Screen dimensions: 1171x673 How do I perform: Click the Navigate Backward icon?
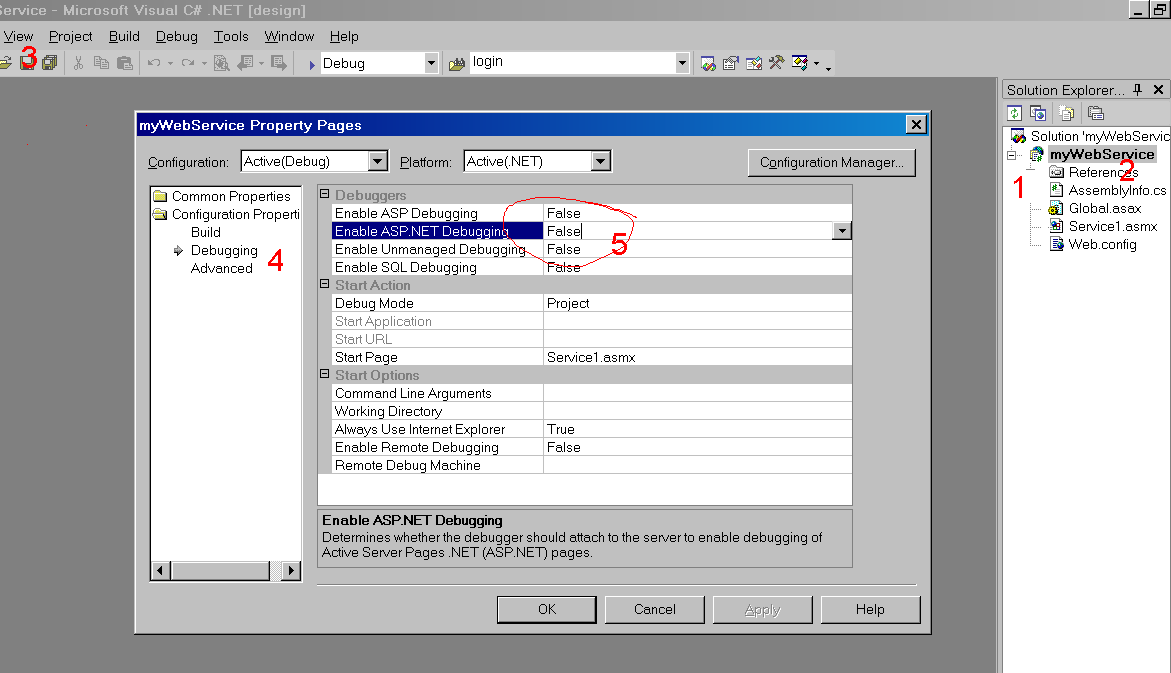pos(245,63)
